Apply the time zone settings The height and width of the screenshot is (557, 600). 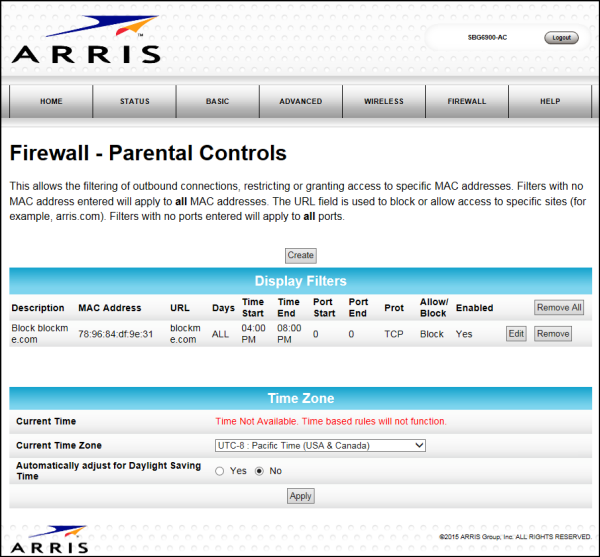pos(300,496)
